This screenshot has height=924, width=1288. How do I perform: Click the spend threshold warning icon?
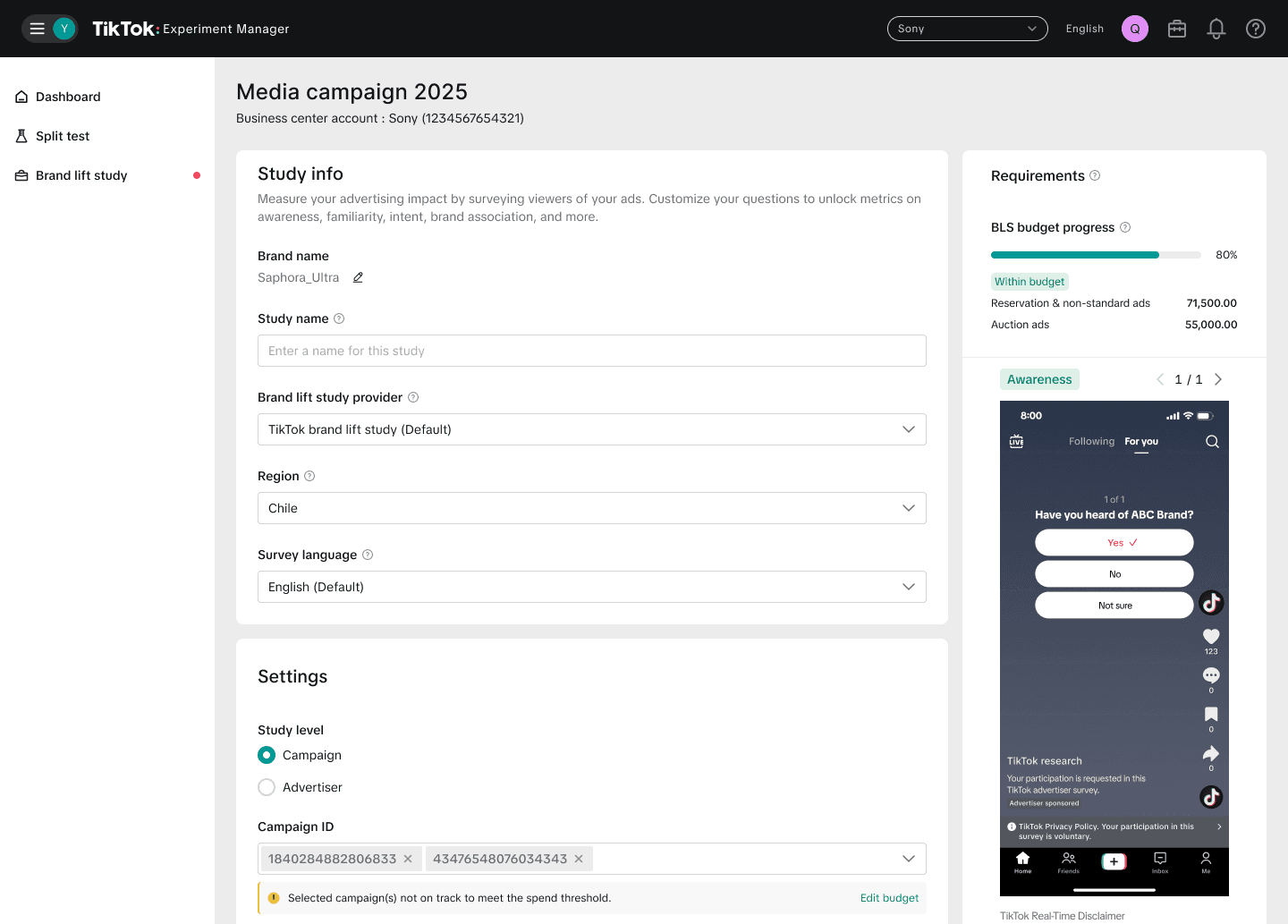[x=274, y=898]
